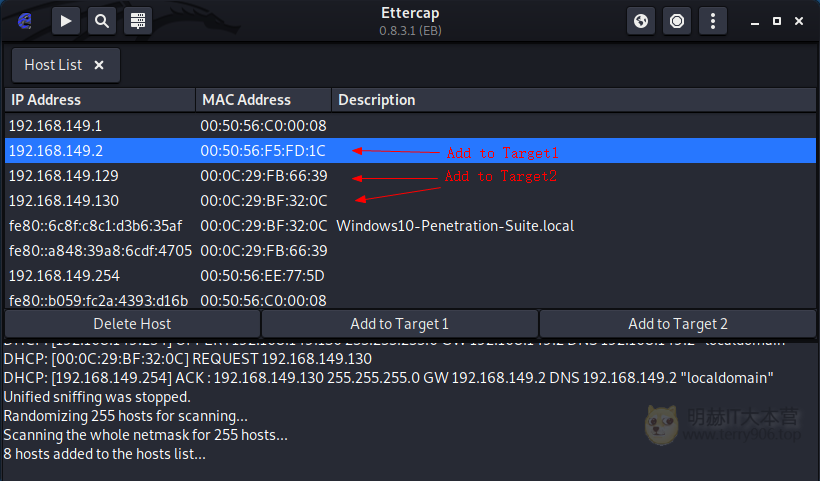The width and height of the screenshot is (820, 481).
Task: Select host 192.168.149.254 row
Action: pos(410,276)
